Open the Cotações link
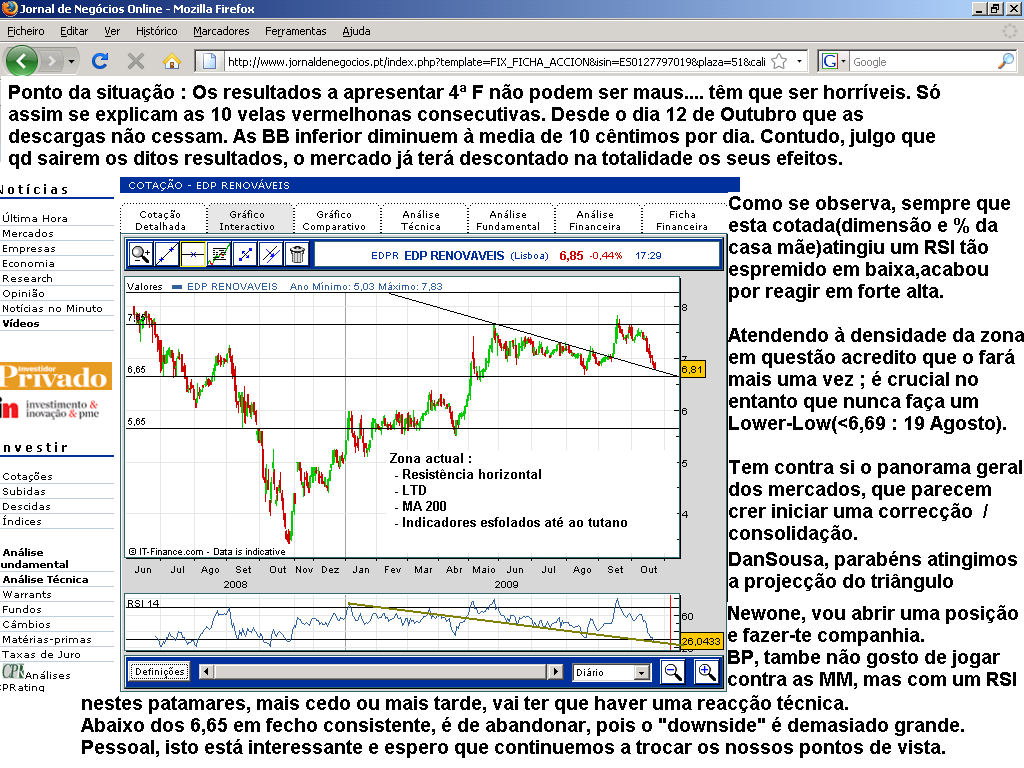Viewport: 1024px width, 768px height. [x=27, y=476]
